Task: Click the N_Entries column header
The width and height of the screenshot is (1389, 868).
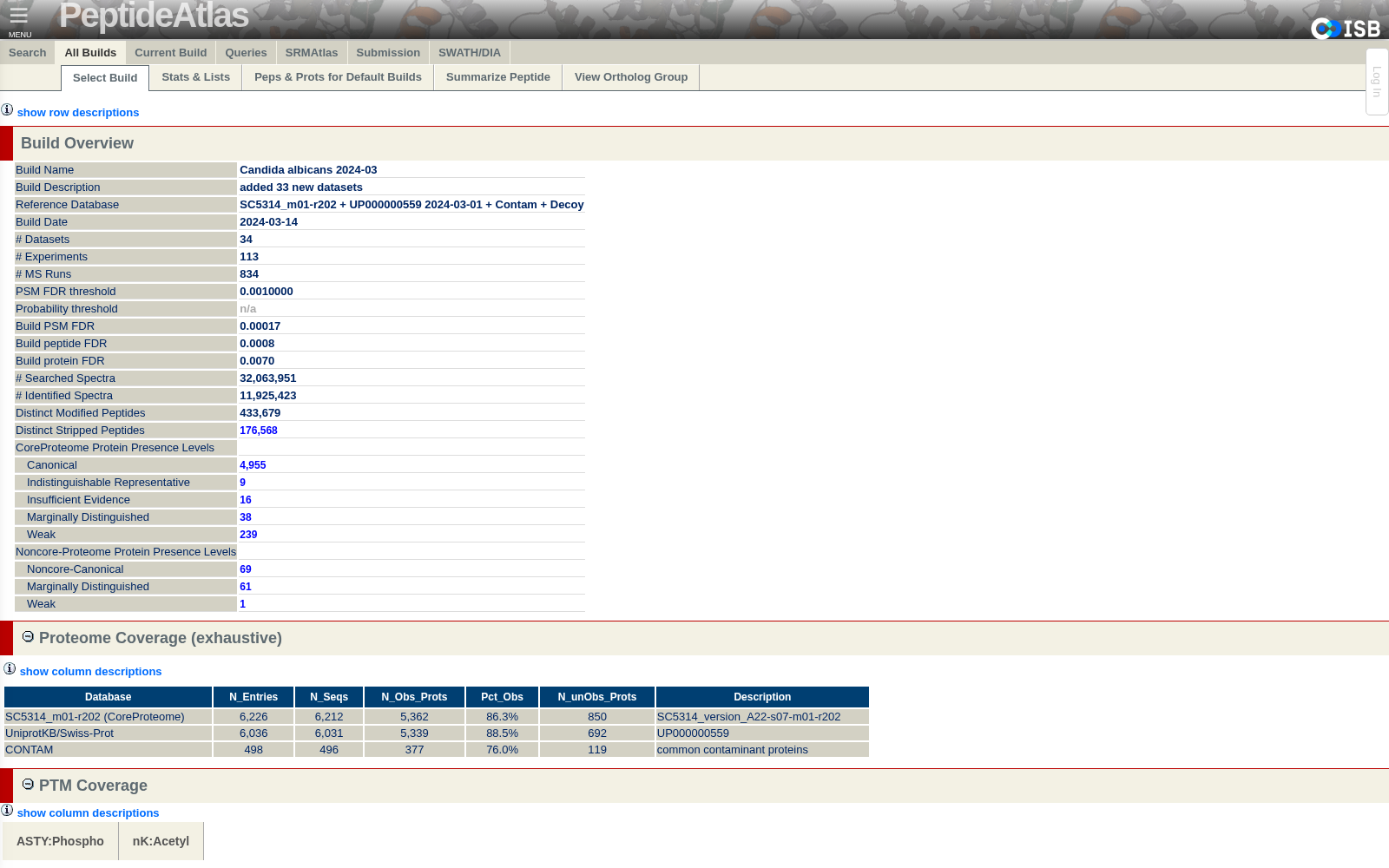Action: (253, 697)
